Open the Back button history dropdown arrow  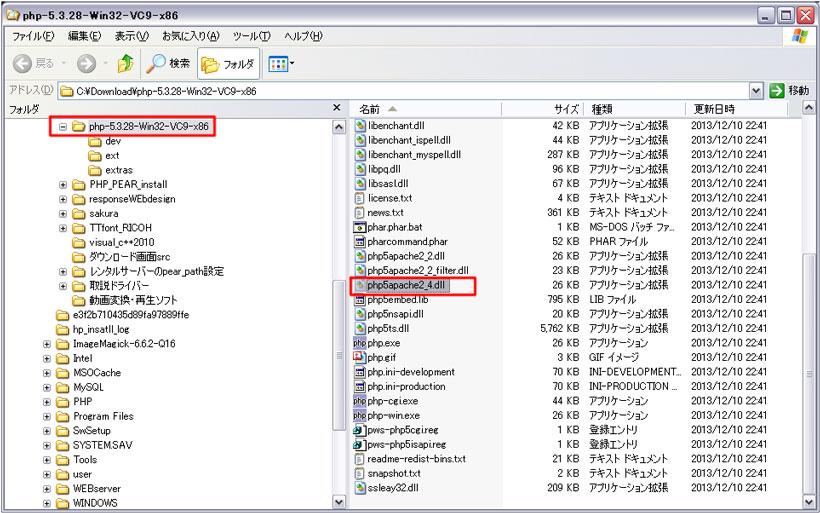coord(64,64)
